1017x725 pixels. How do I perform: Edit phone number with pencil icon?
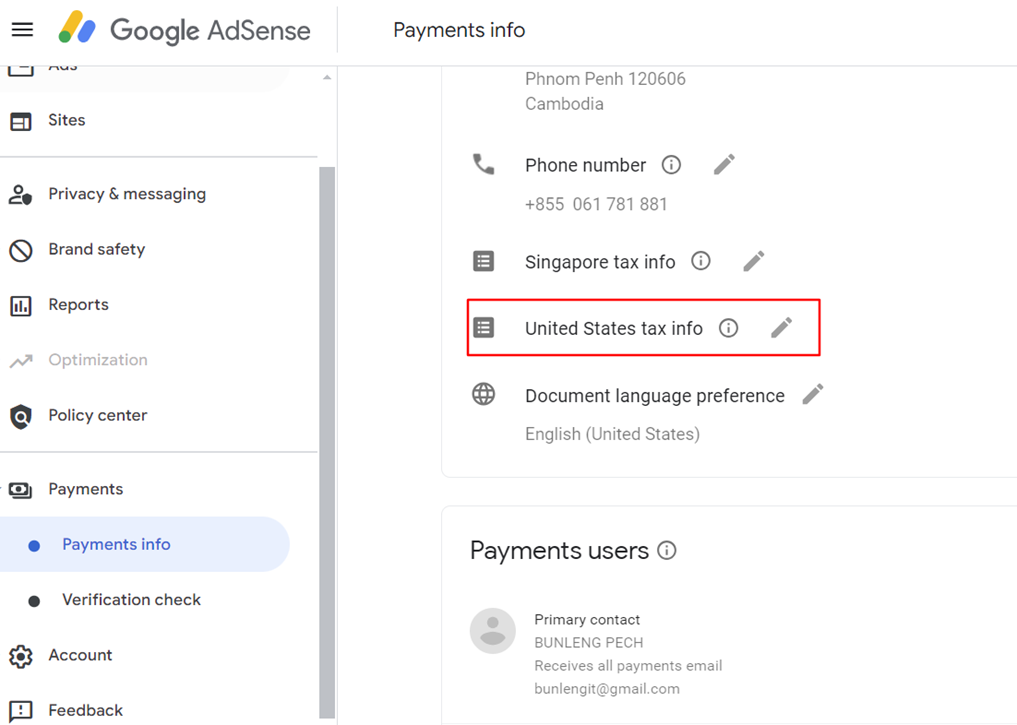coord(724,165)
